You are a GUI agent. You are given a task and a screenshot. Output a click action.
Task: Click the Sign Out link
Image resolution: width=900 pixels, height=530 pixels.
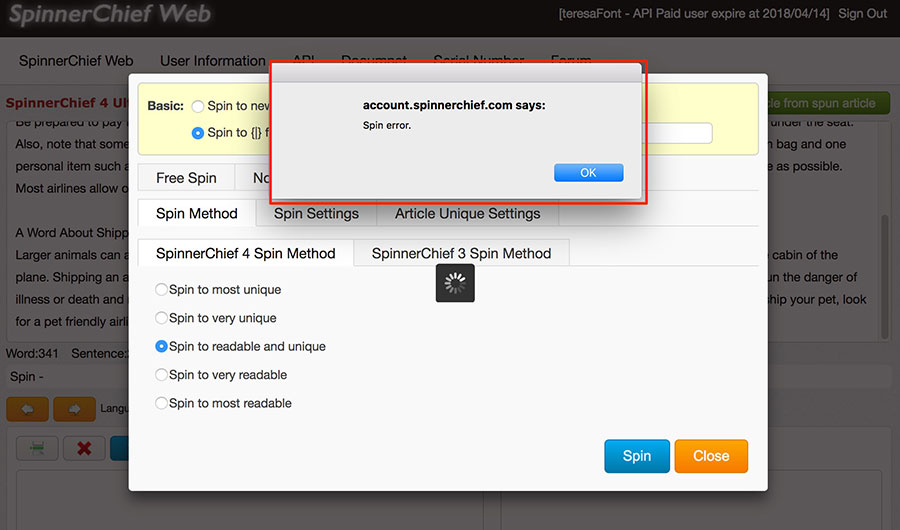point(862,14)
